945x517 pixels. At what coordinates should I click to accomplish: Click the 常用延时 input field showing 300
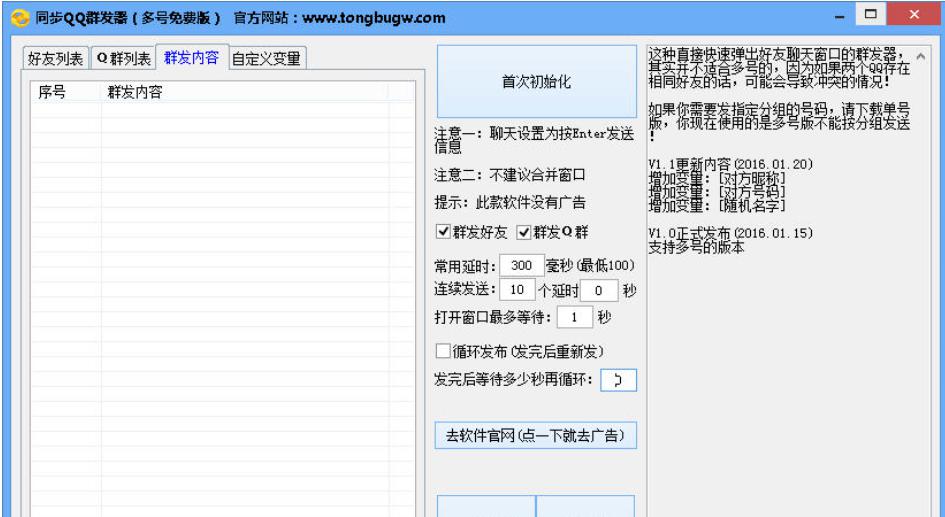tap(521, 266)
